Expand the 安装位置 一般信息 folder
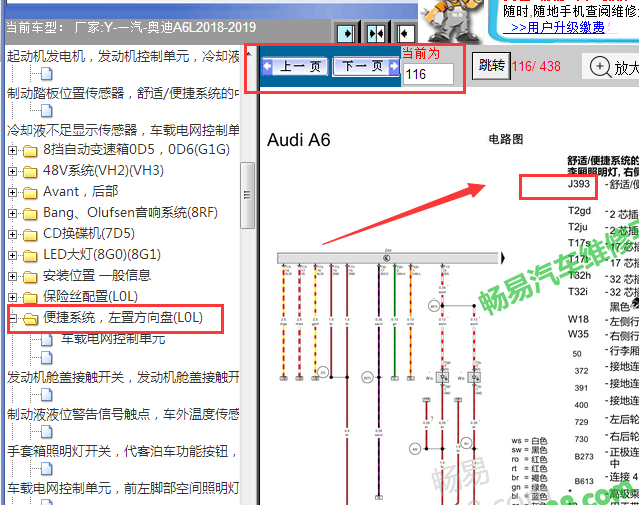 (x=12, y=276)
